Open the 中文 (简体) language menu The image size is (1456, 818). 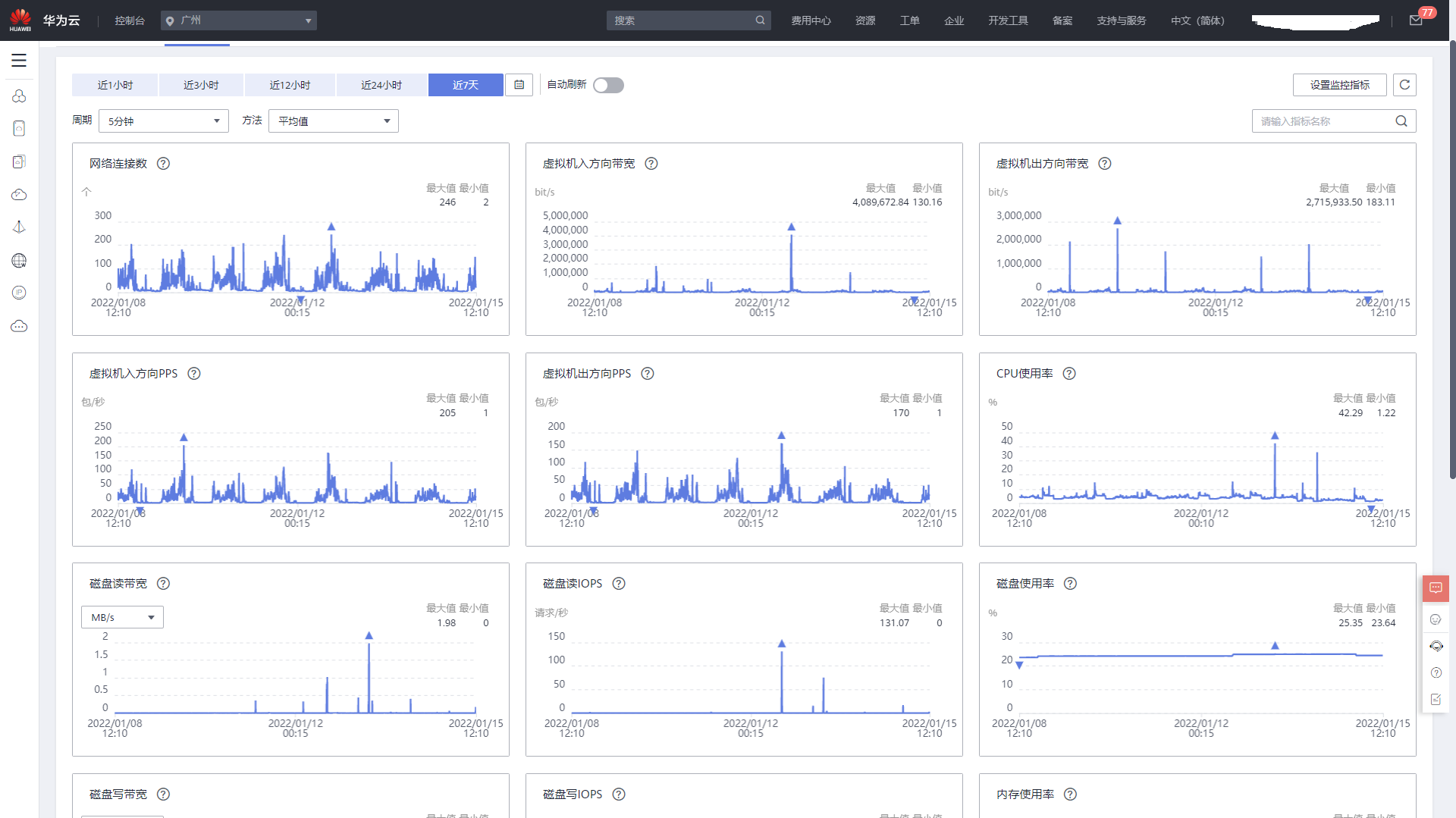coord(1197,20)
